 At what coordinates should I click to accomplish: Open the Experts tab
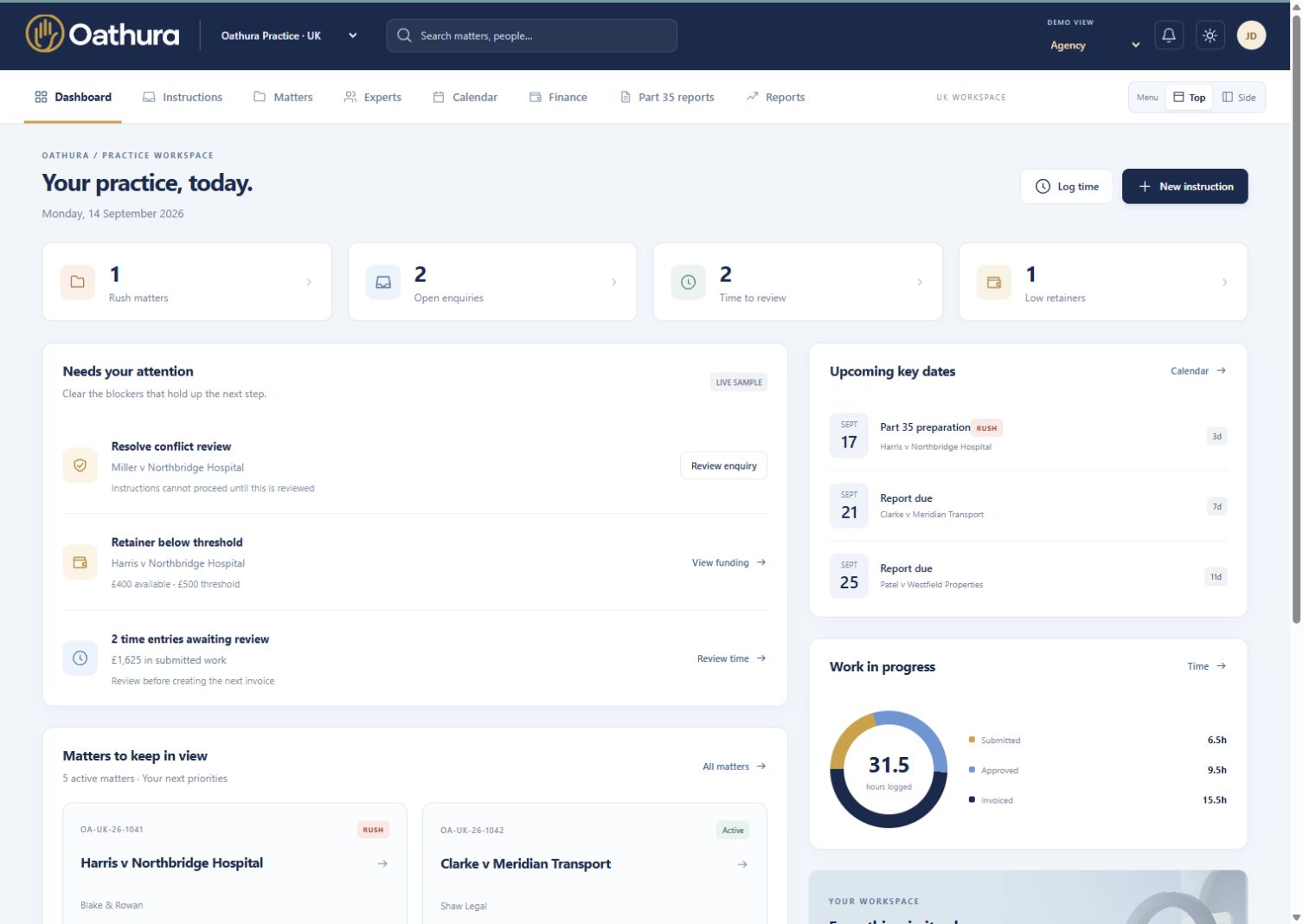[x=373, y=97]
